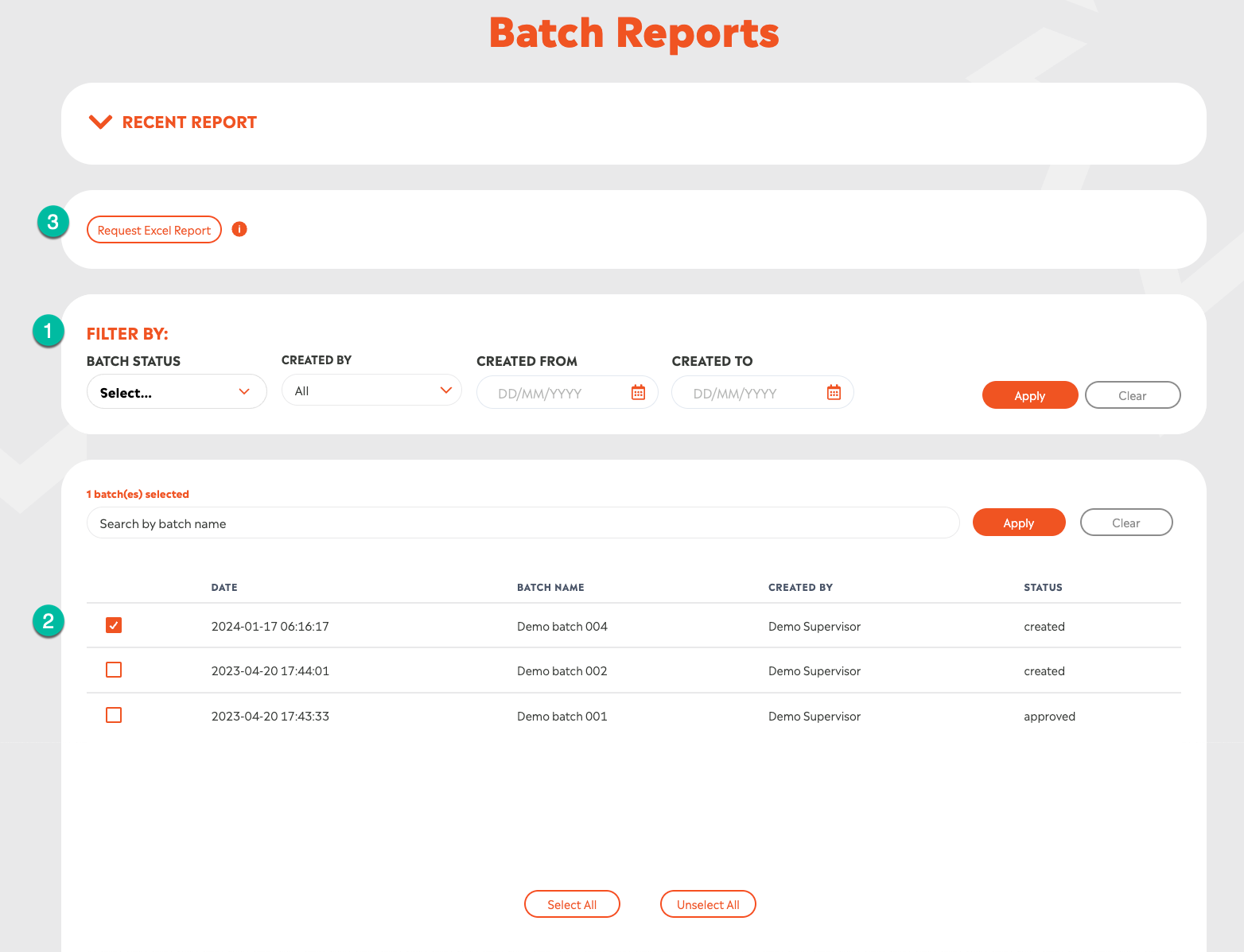Click the Select All button
This screenshot has width=1244, height=952.
tap(572, 904)
